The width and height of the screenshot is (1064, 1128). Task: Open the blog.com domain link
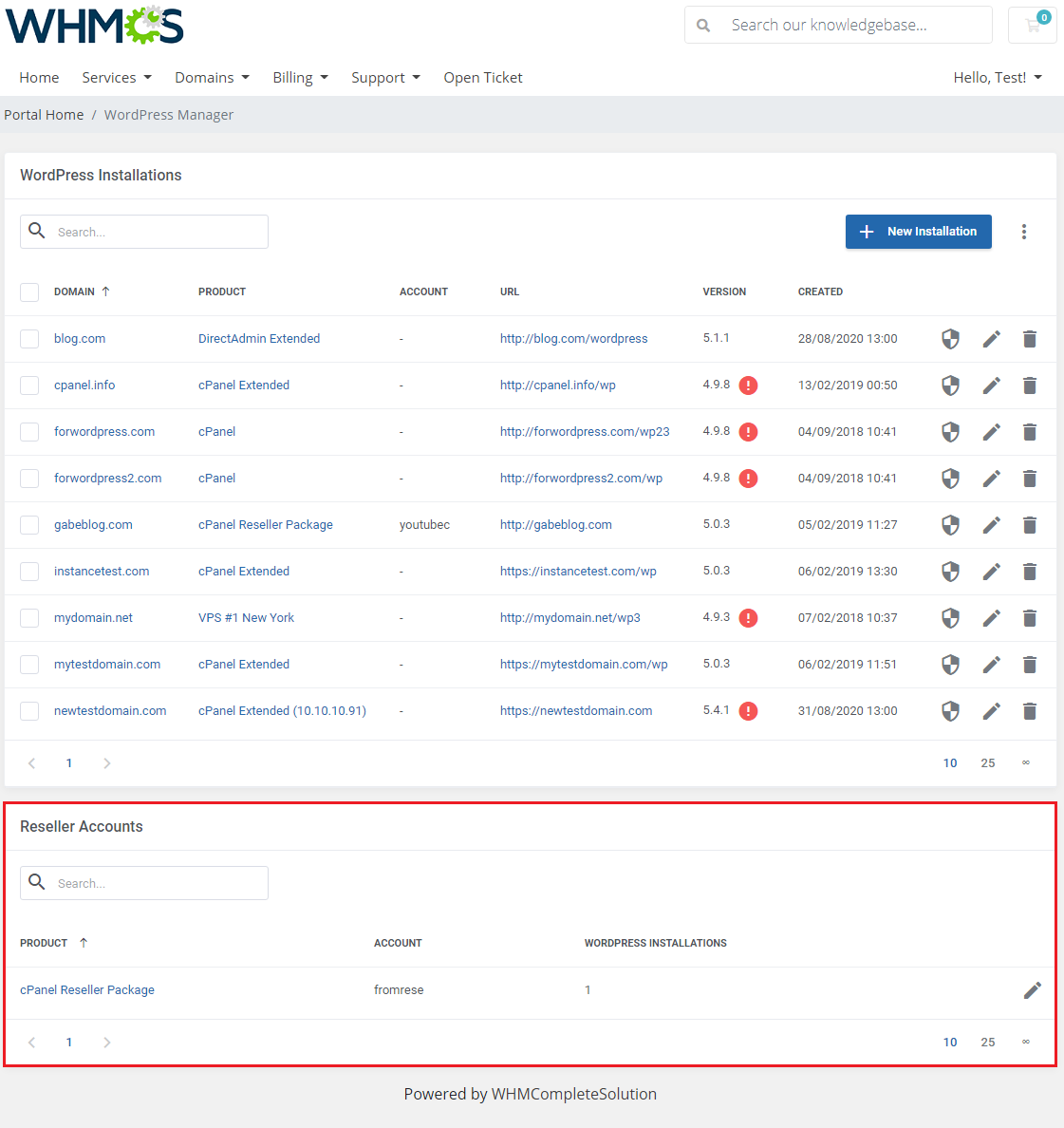(x=80, y=339)
